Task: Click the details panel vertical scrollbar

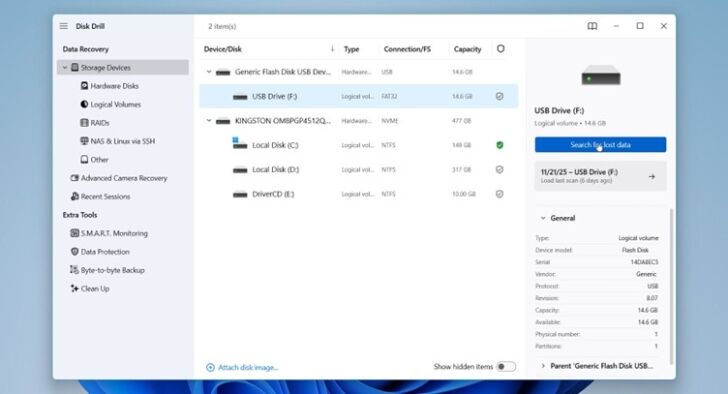Action: click(671, 286)
